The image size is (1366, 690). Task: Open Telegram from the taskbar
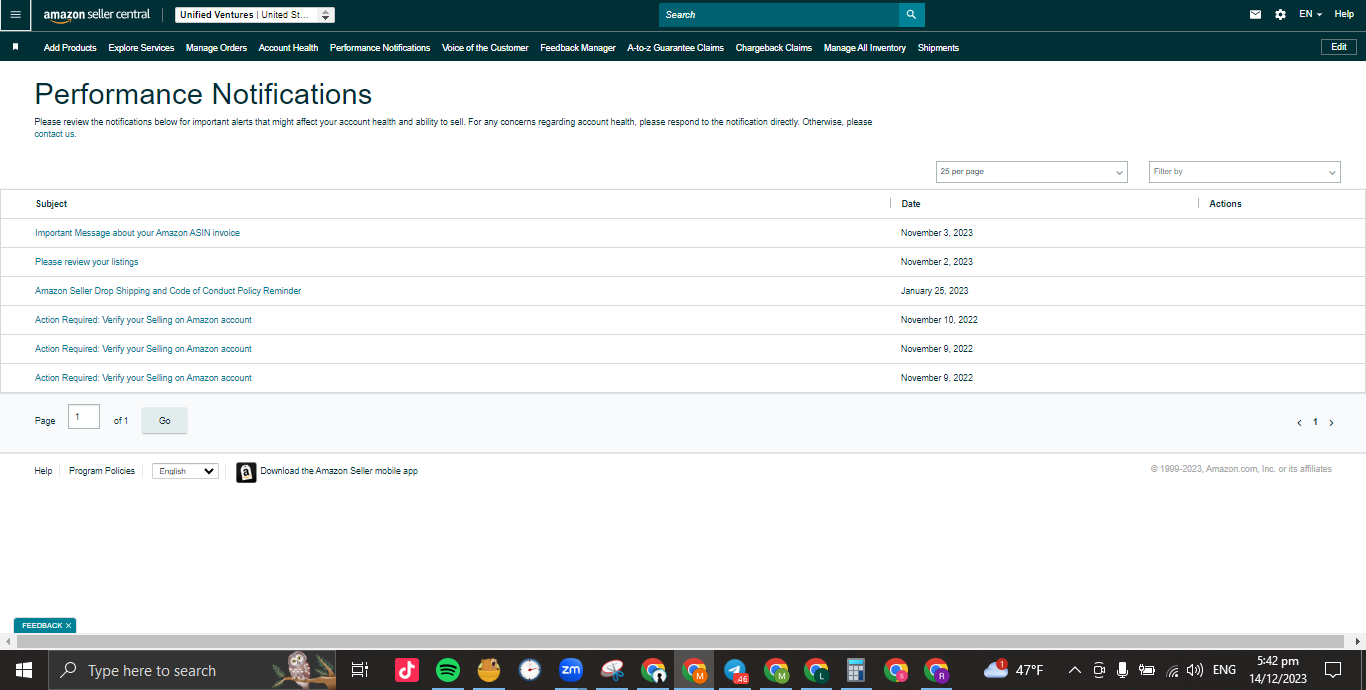[735, 670]
